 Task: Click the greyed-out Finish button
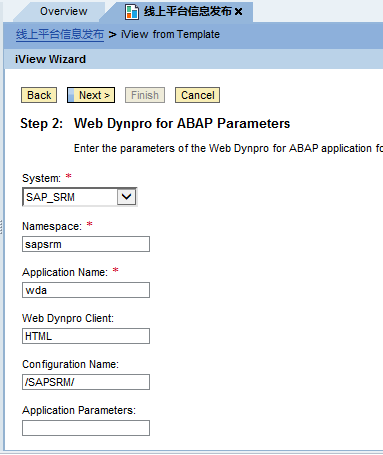145,95
